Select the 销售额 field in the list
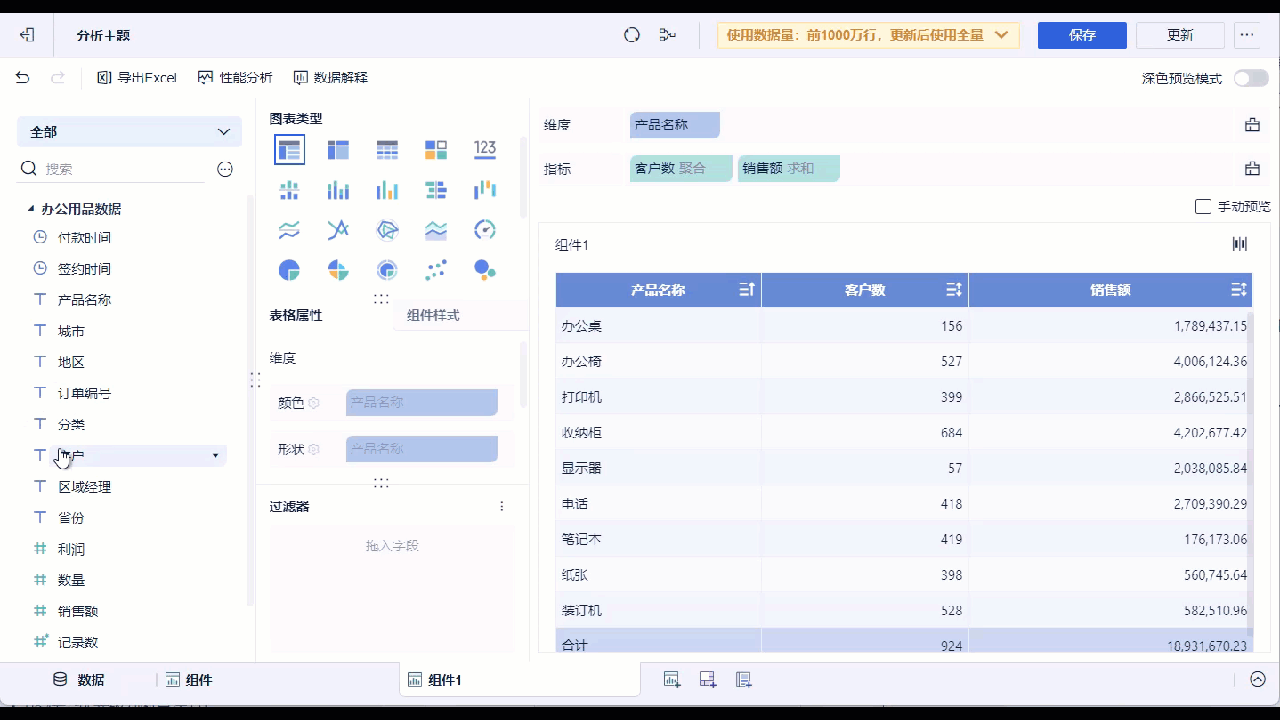Screen dimensions: 1280x720 78,611
